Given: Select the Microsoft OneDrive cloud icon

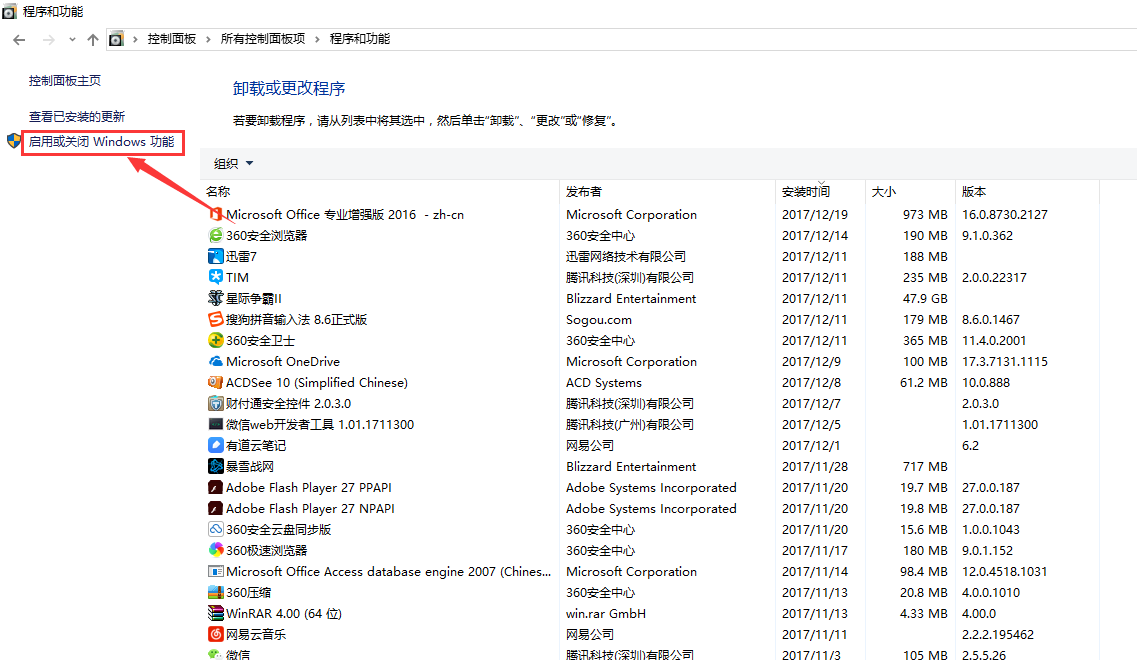Looking at the screenshot, I should tap(215, 361).
